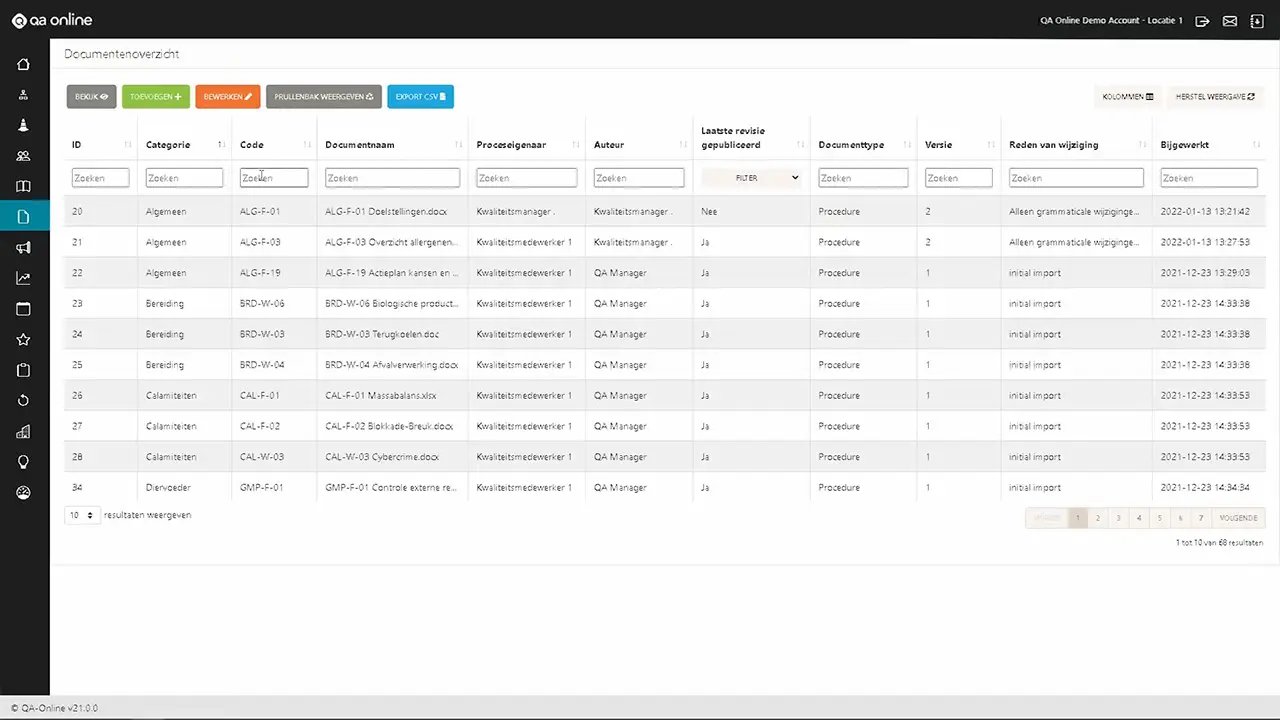The height and width of the screenshot is (720, 1280).
Task: Click the circular arrow sidebar icon
Action: [24, 401]
